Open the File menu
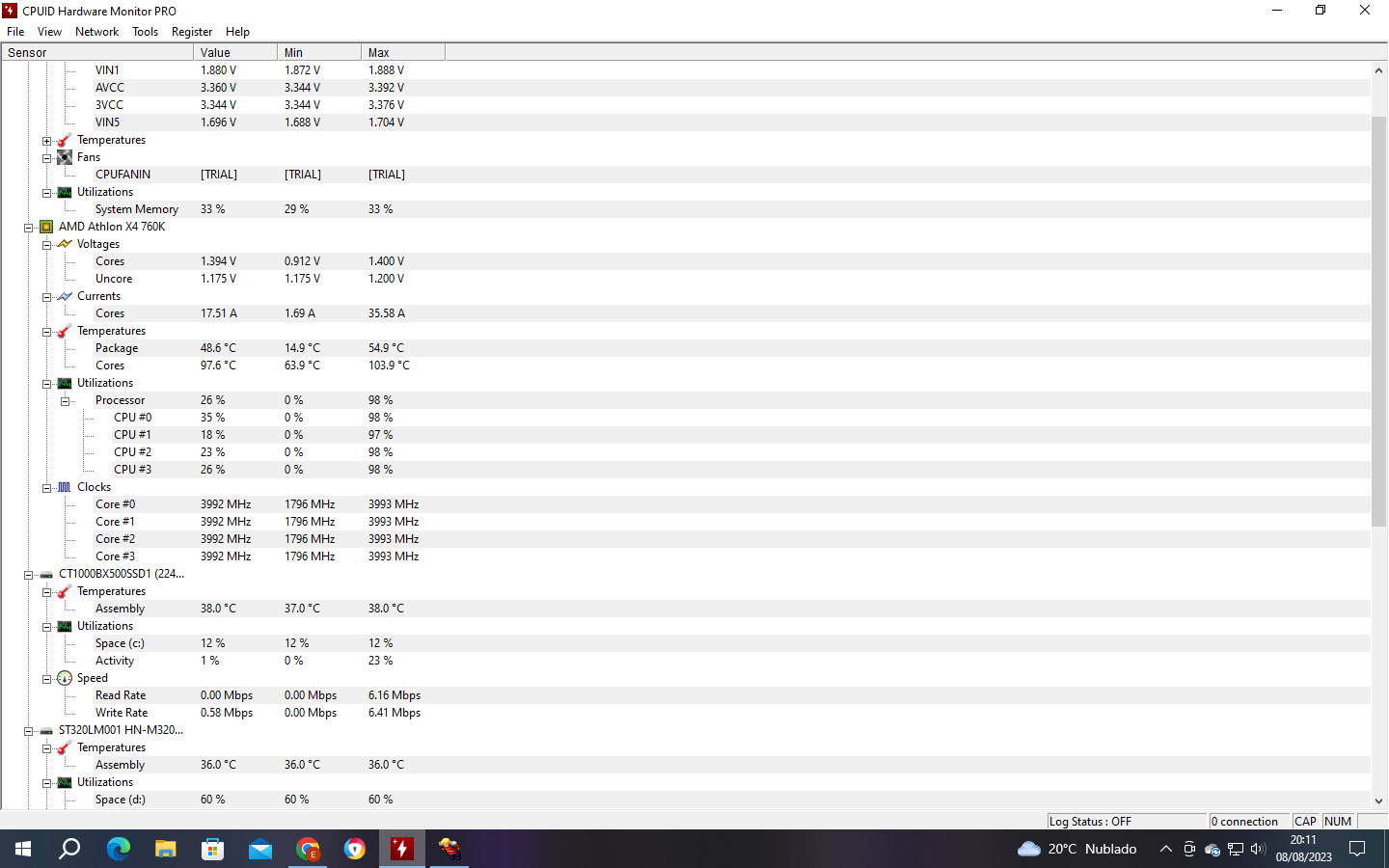Image resolution: width=1389 pixels, height=868 pixels. tap(15, 32)
